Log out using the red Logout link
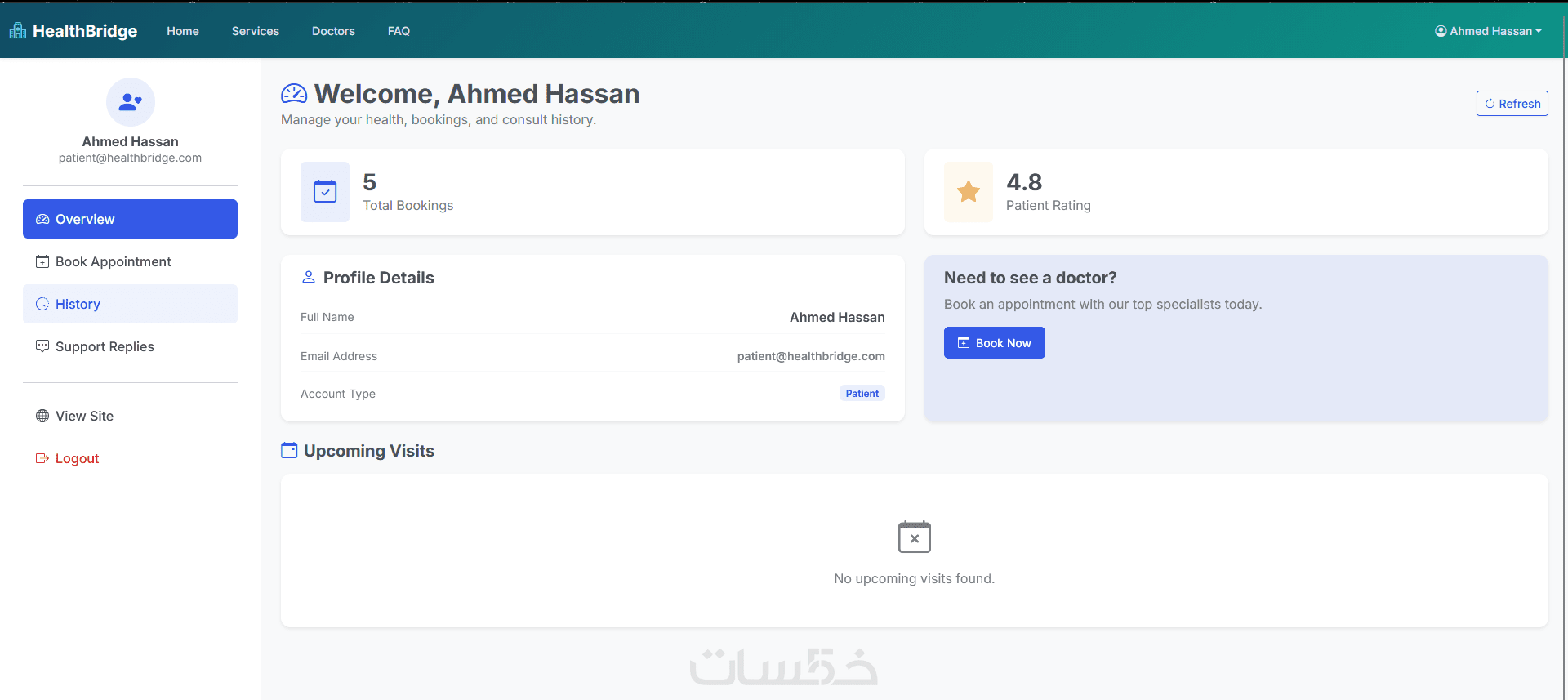This screenshot has height=700, width=1568. [68, 458]
